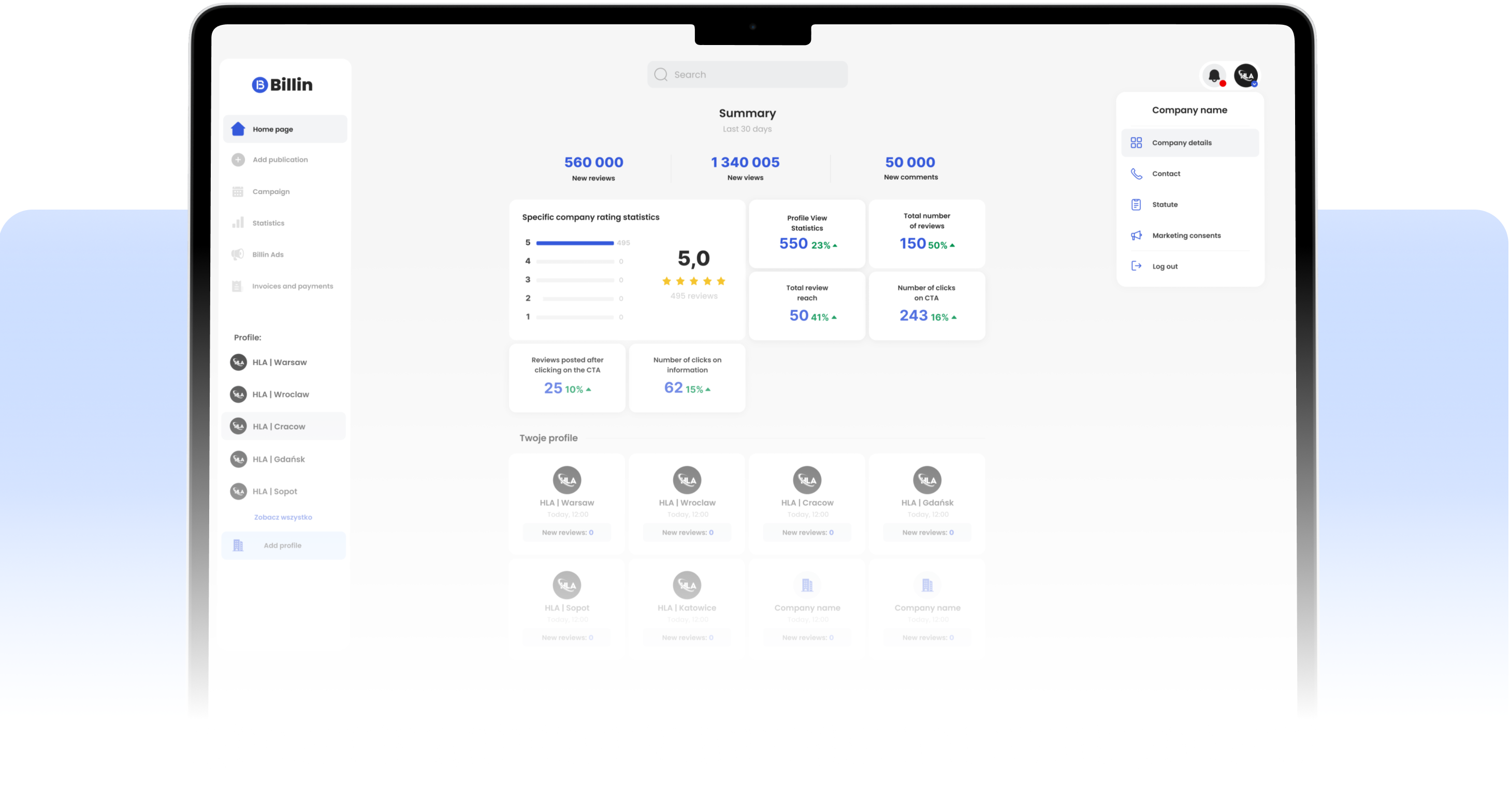The image size is (1510, 812).
Task: Select Company details grid icon
Action: (x=1136, y=142)
